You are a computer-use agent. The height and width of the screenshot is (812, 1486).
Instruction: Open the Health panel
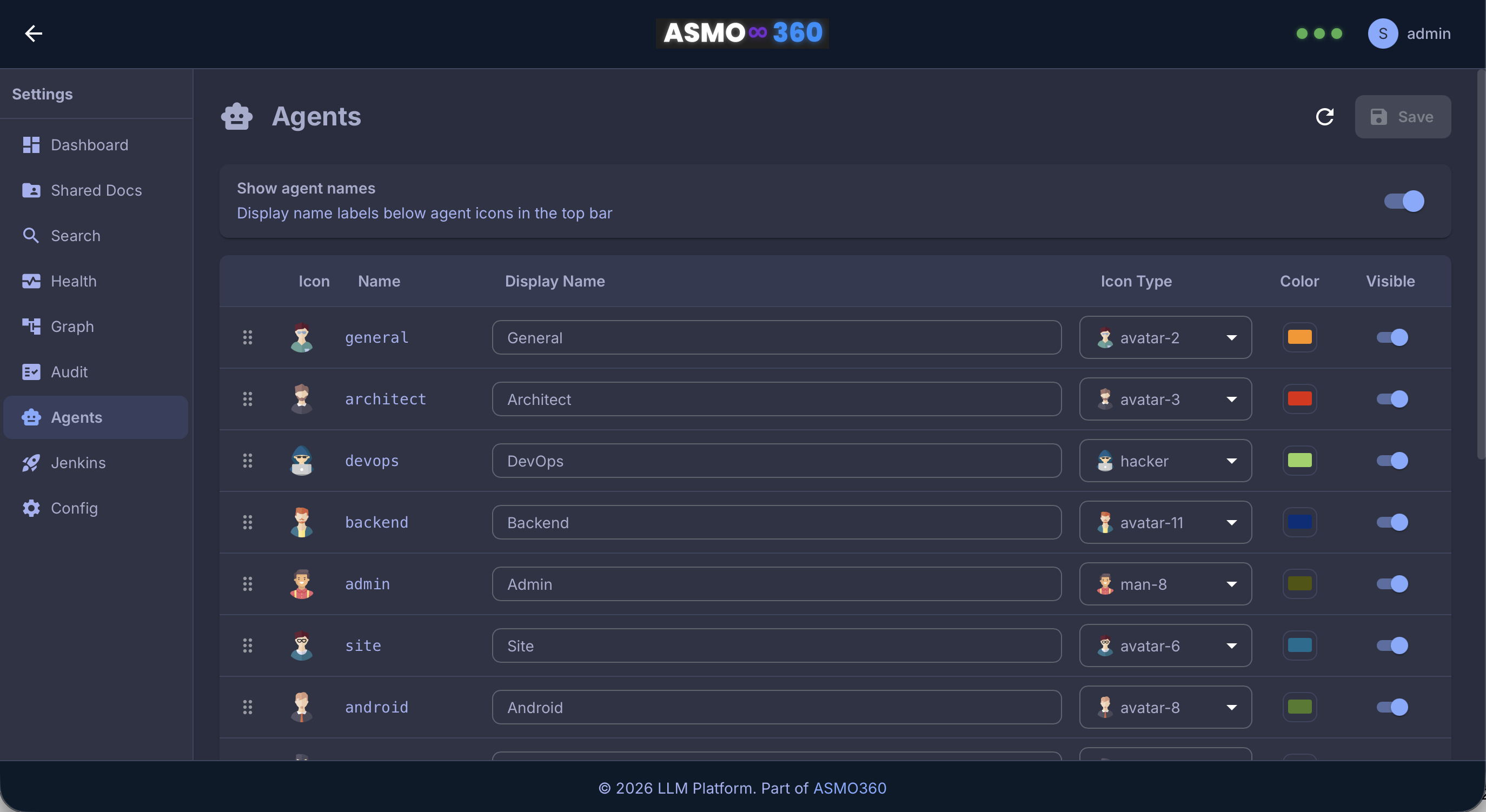point(74,281)
